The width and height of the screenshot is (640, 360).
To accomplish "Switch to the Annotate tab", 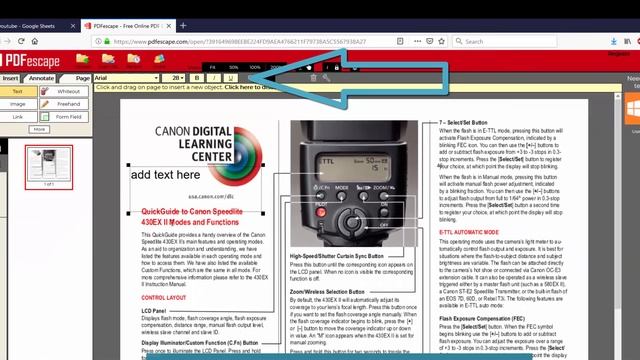I will [41, 78].
